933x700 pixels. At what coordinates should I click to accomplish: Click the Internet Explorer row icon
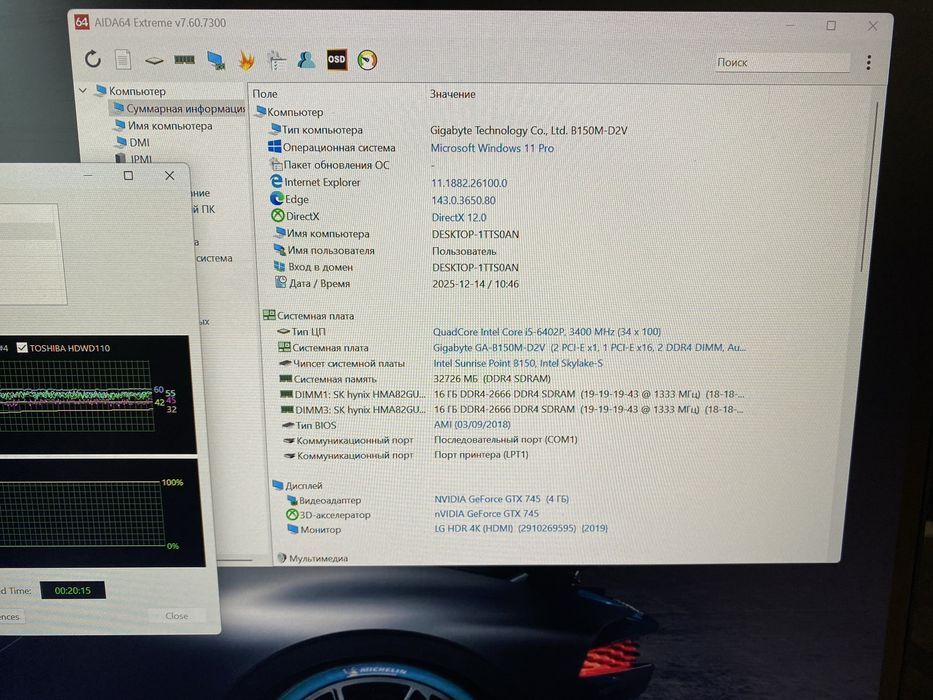tap(277, 182)
